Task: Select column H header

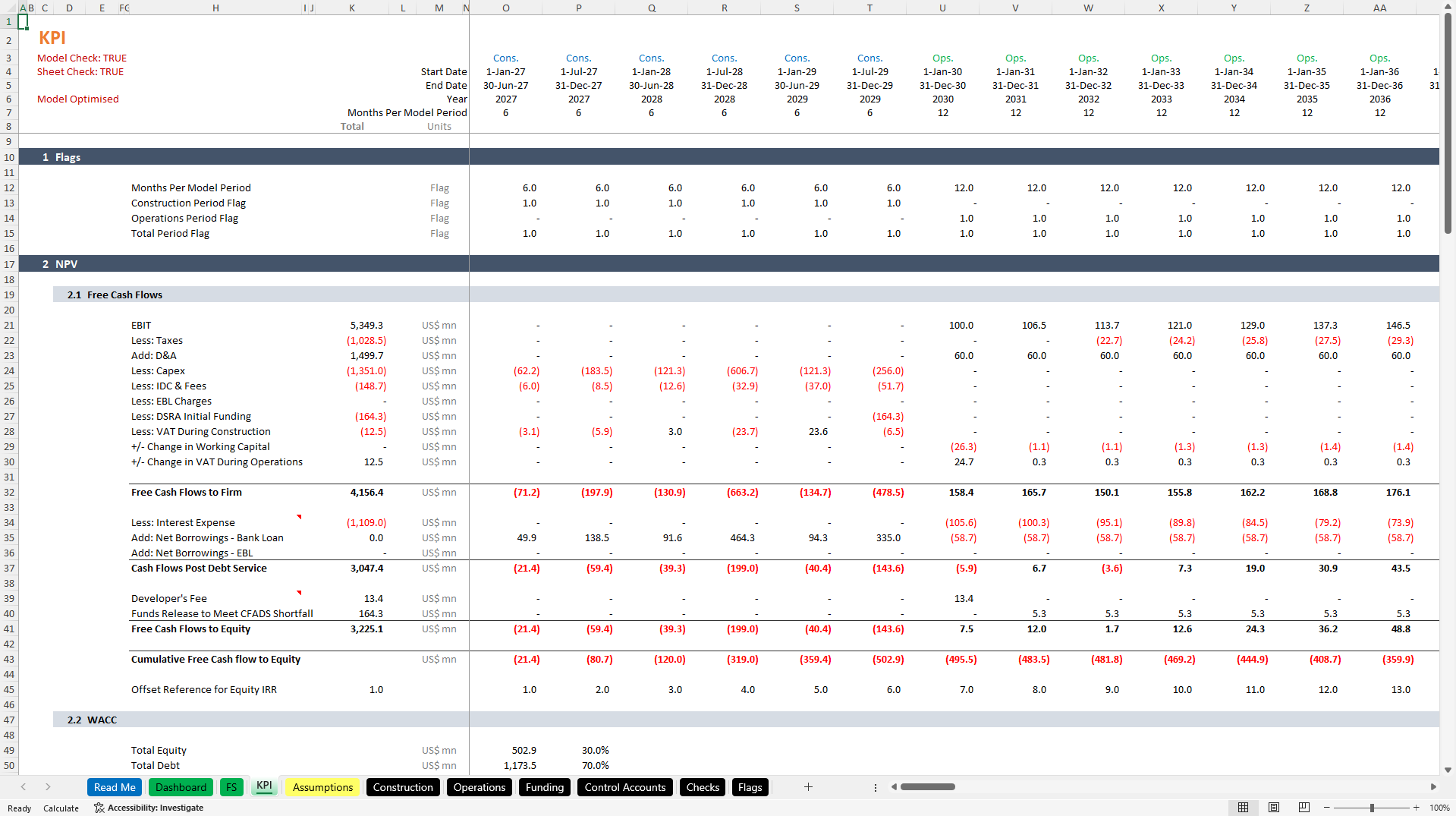Action: tap(215, 8)
